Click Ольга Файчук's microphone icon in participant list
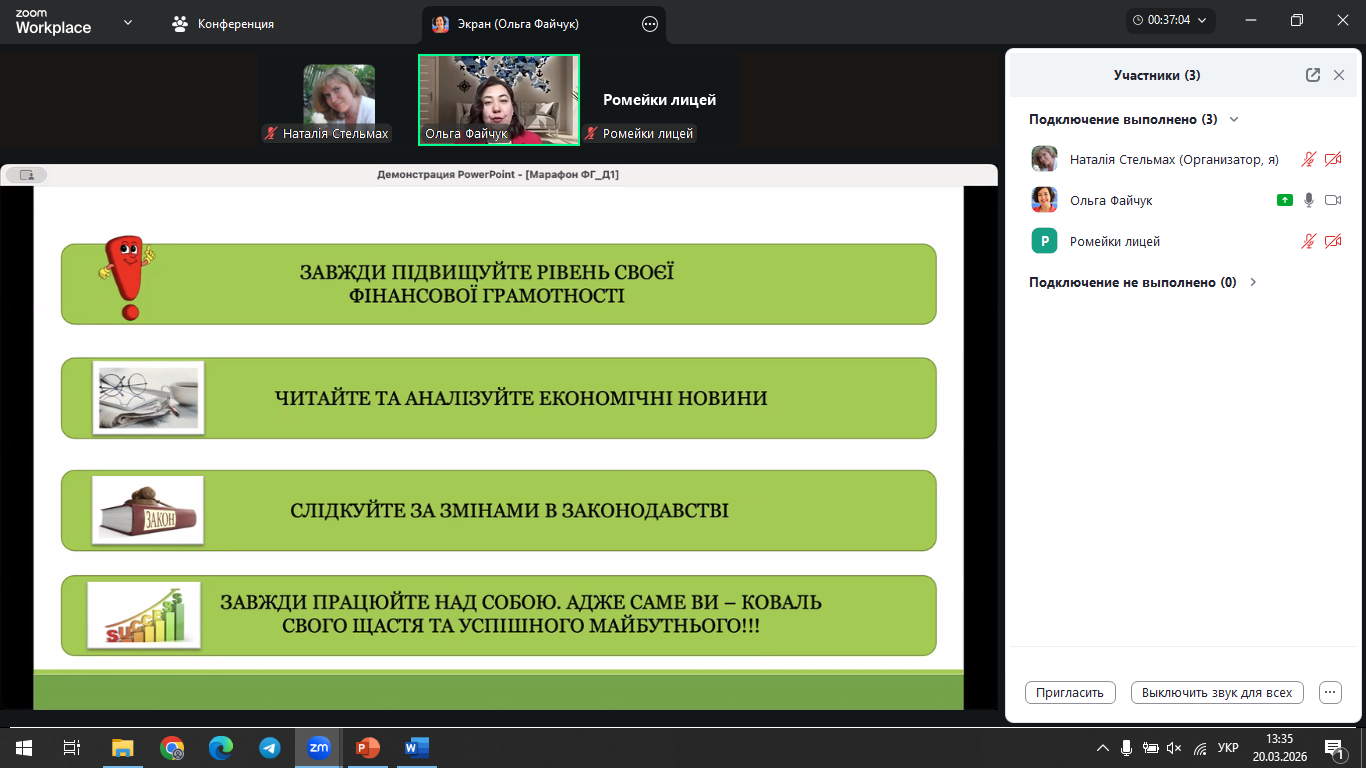The width and height of the screenshot is (1366, 768). [x=1309, y=200]
